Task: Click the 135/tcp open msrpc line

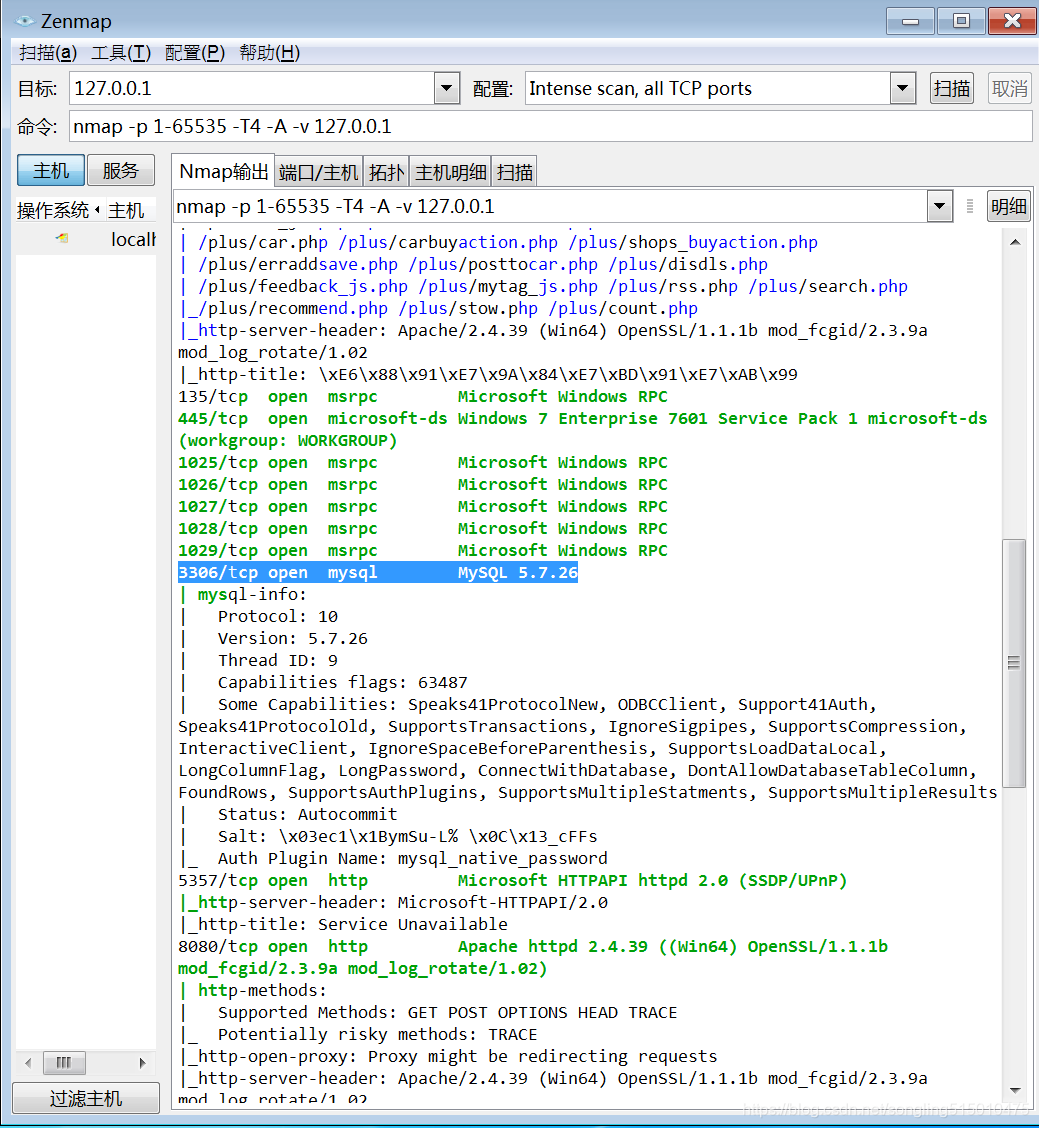Action: 422,396
